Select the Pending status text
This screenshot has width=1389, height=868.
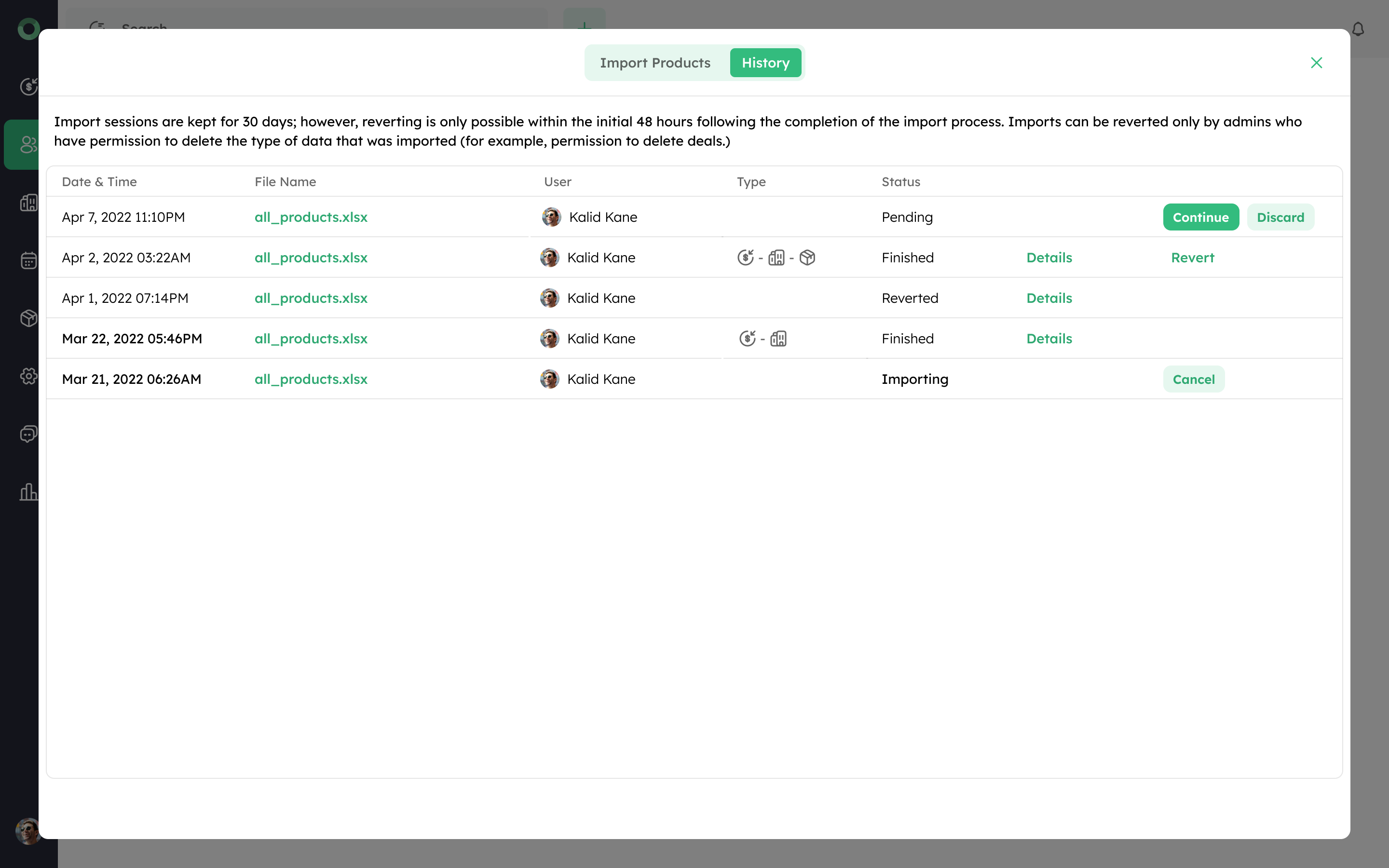point(907,217)
